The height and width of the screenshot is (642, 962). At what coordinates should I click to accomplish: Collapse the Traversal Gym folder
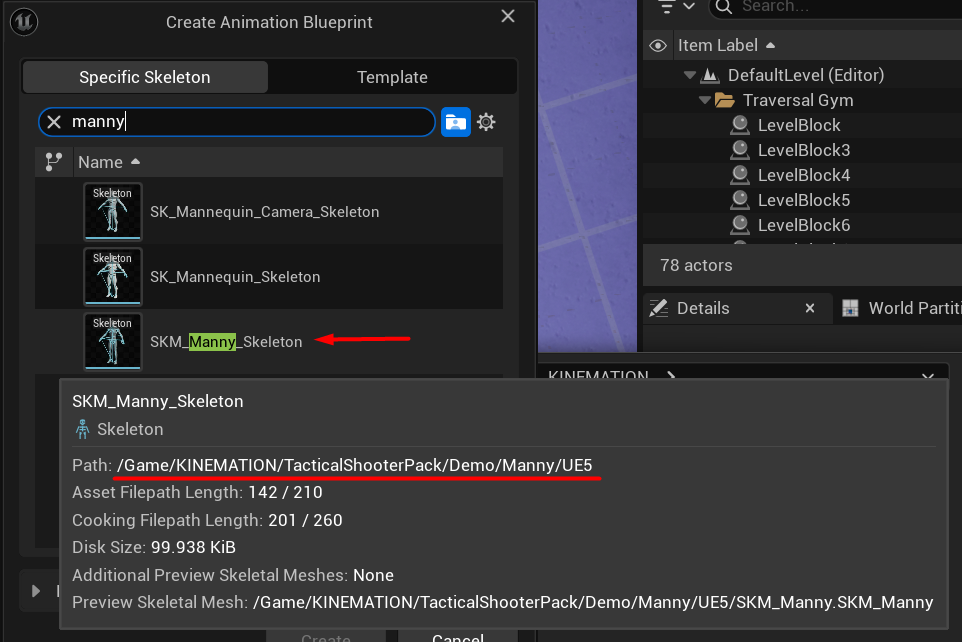point(704,100)
